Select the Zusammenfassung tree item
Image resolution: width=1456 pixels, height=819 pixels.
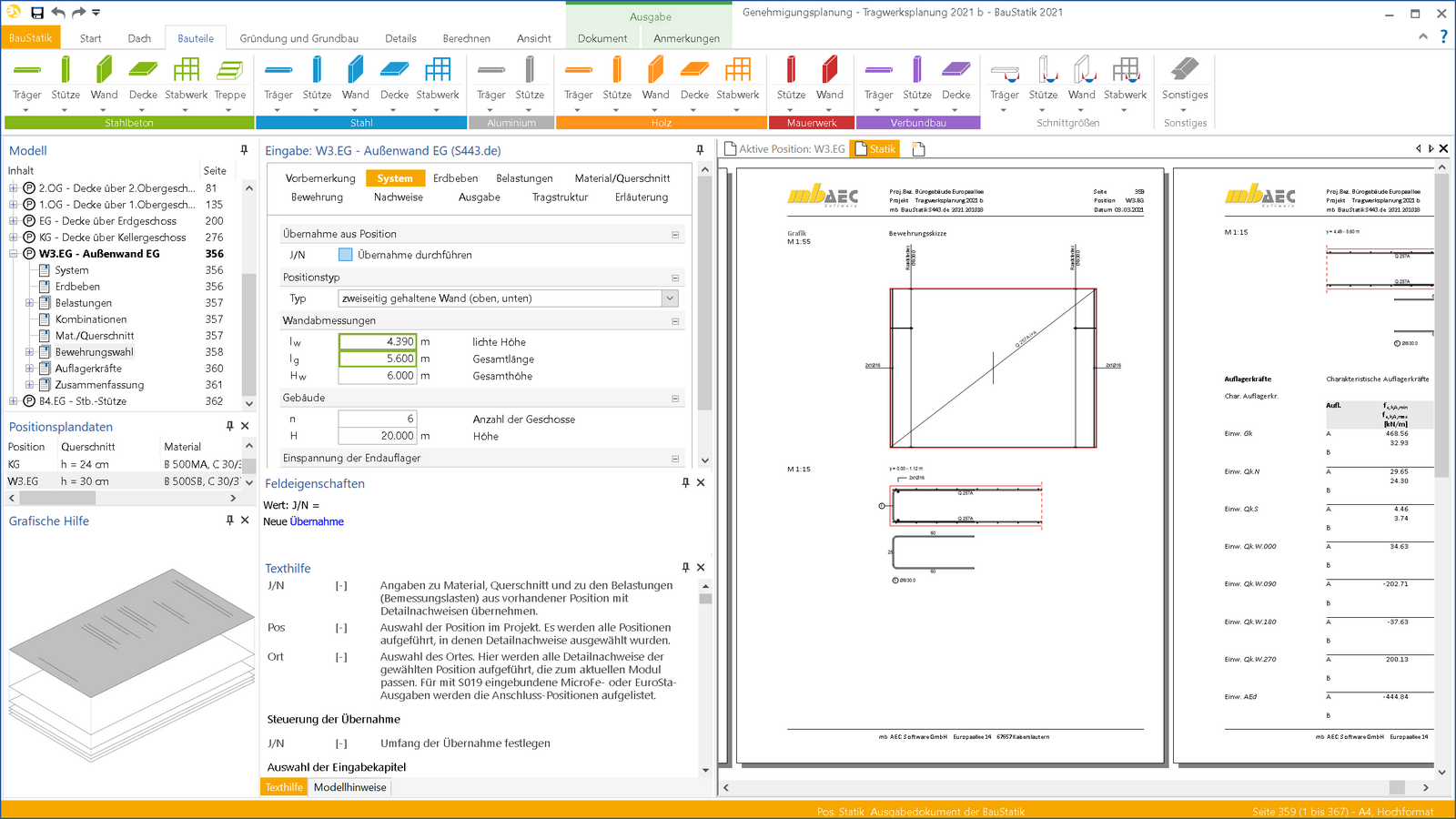coord(99,385)
